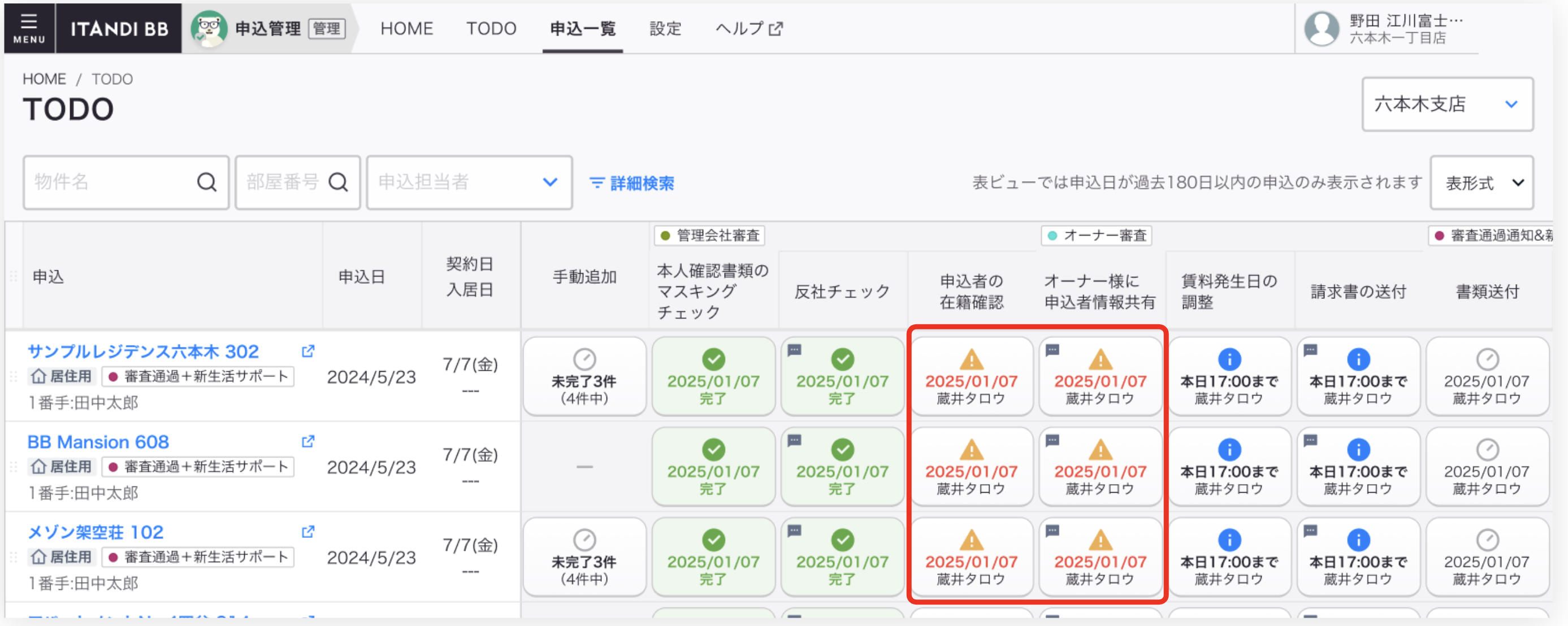Click the 管理 badge next to 申込管理
Screen dimensions: 1568x626
click(327, 29)
